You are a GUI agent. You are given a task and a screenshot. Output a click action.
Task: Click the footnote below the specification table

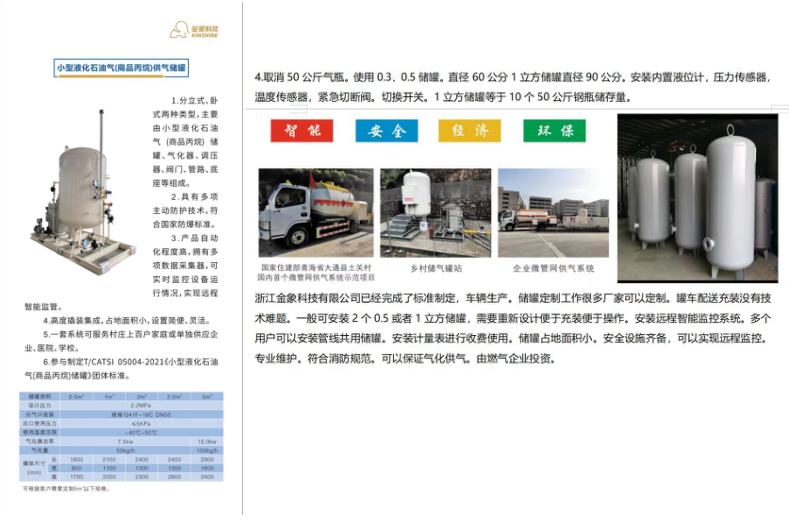click(66, 489)
